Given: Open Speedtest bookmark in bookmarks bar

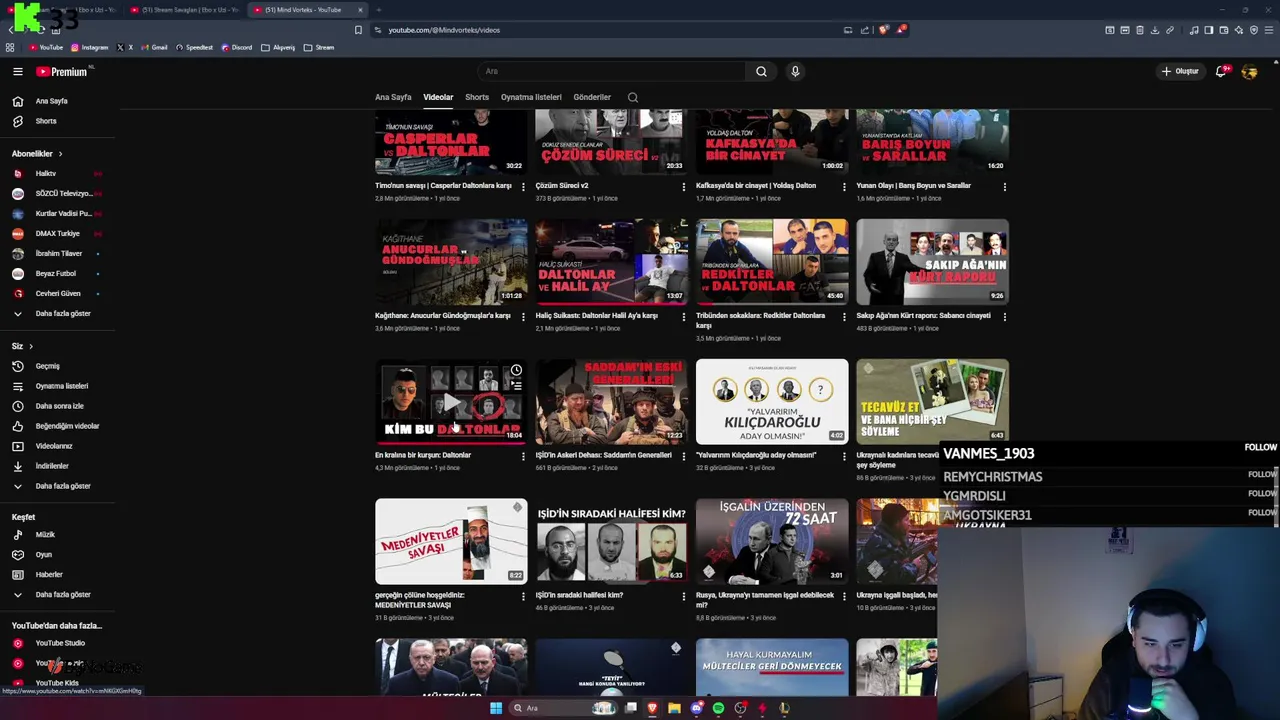Looking at the screenshot, I should point(194,47).
